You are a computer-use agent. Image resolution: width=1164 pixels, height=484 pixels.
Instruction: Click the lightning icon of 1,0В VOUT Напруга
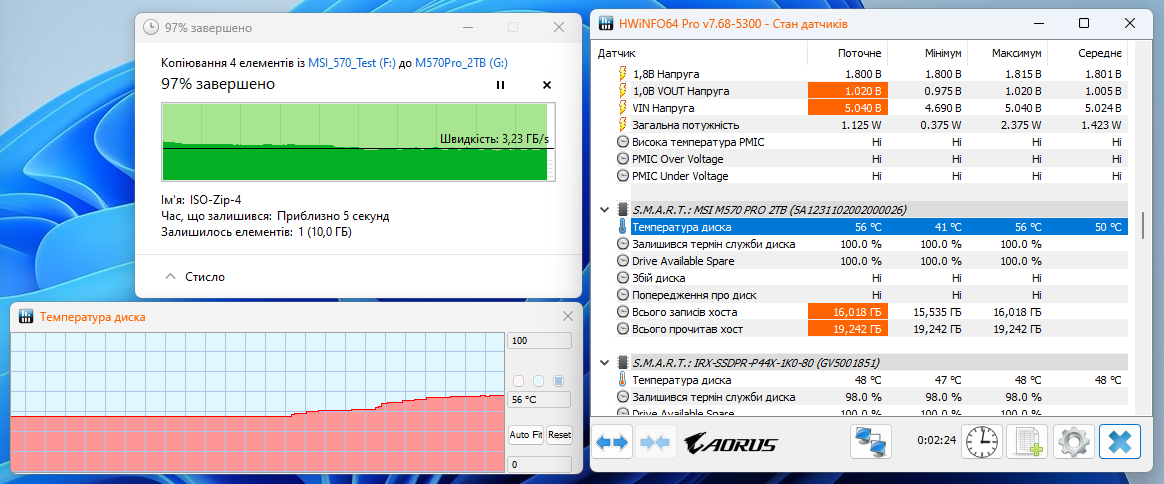point(623,91)
